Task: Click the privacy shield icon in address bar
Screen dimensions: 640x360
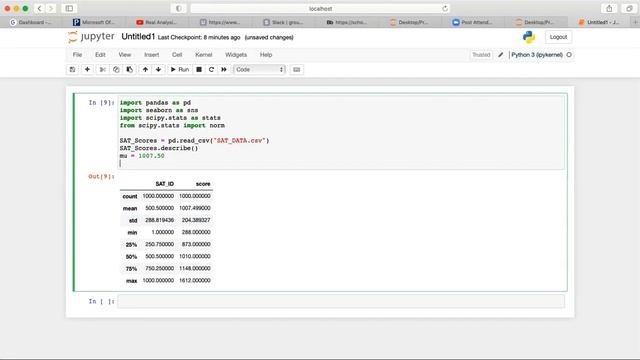Action: (179, 9)
